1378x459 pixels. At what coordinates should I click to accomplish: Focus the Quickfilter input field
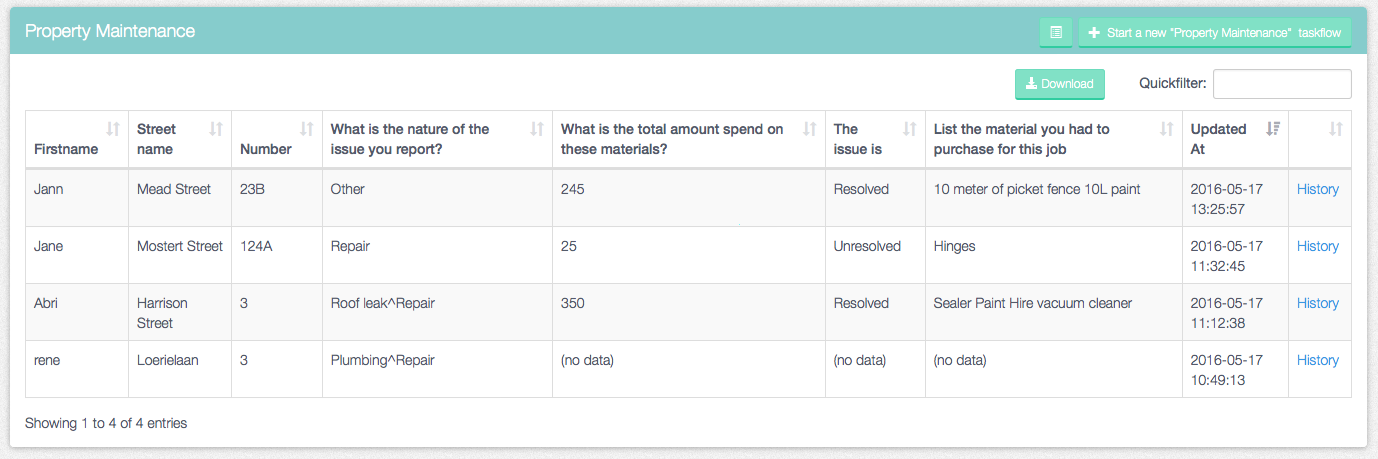coord(1282,84)
